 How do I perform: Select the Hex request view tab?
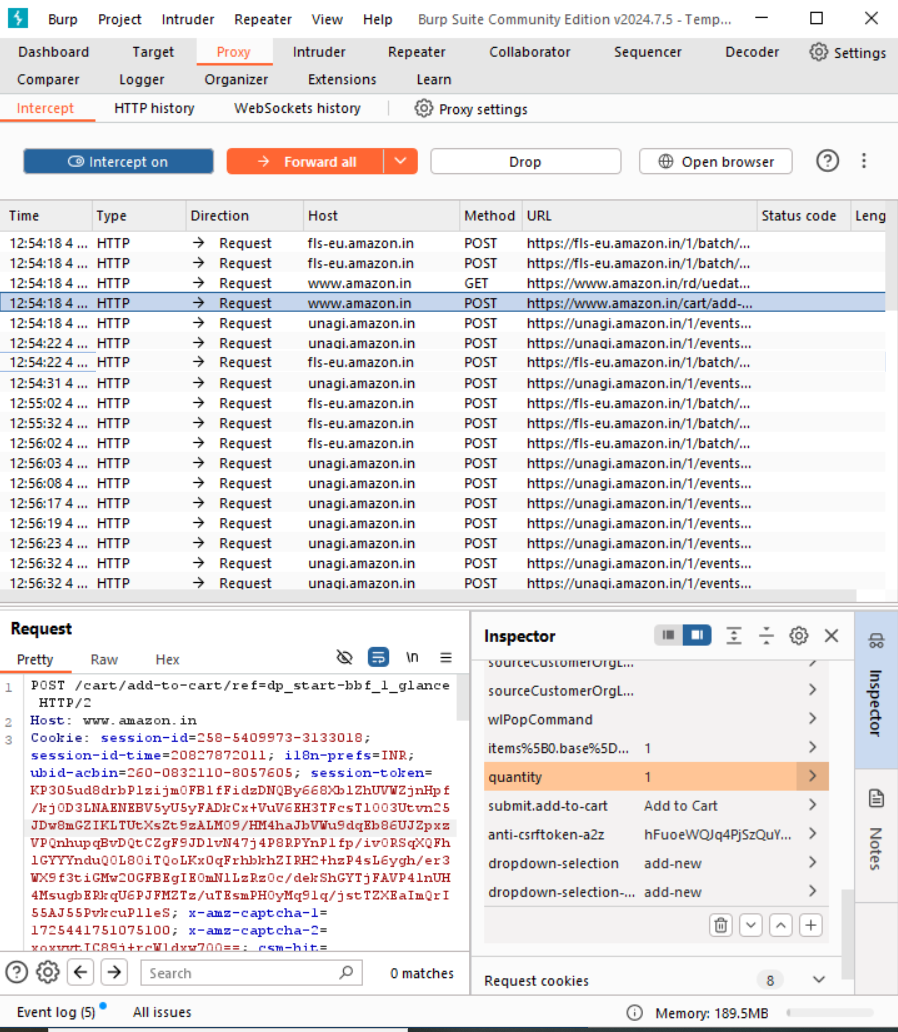tap(167, 659)
